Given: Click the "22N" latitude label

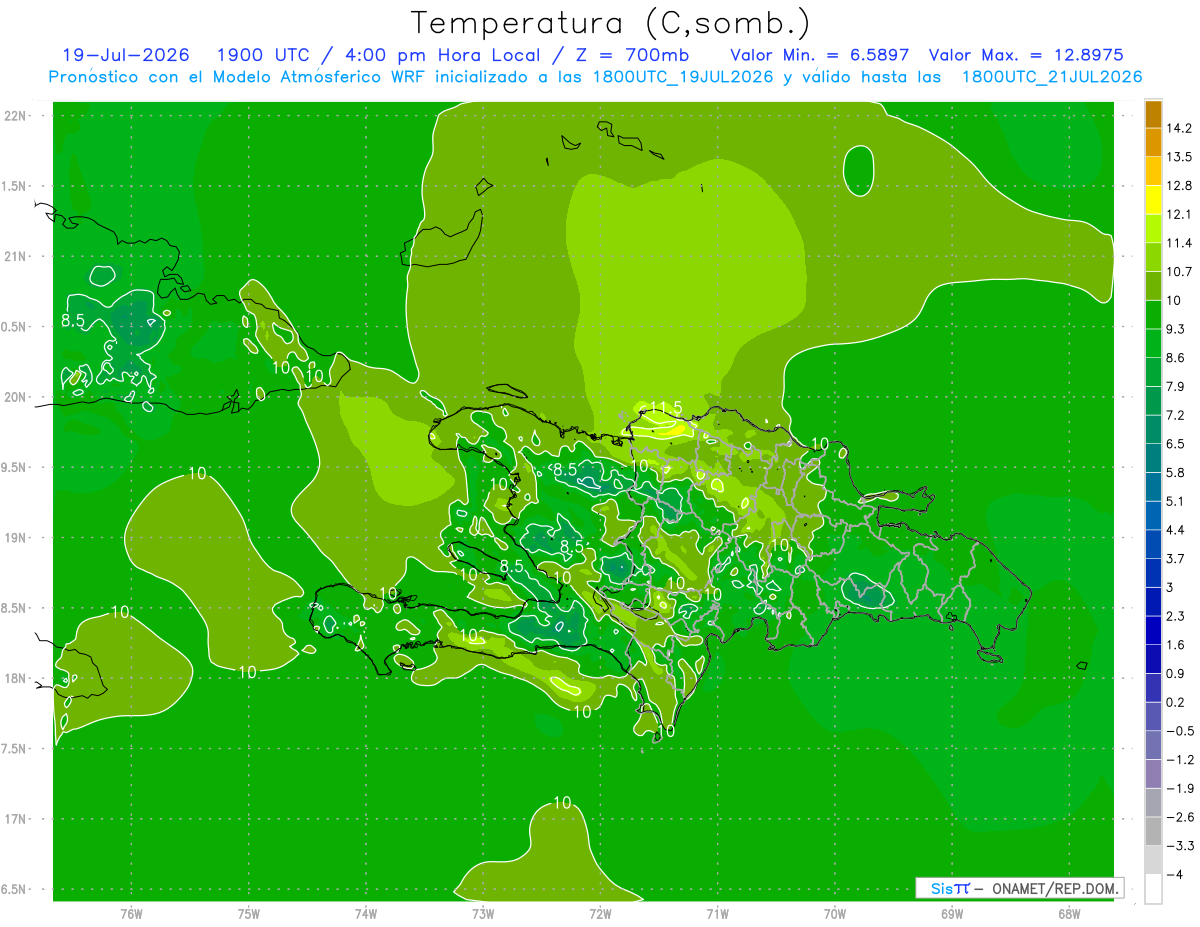Looking at the screenshot, I should 15,115.
